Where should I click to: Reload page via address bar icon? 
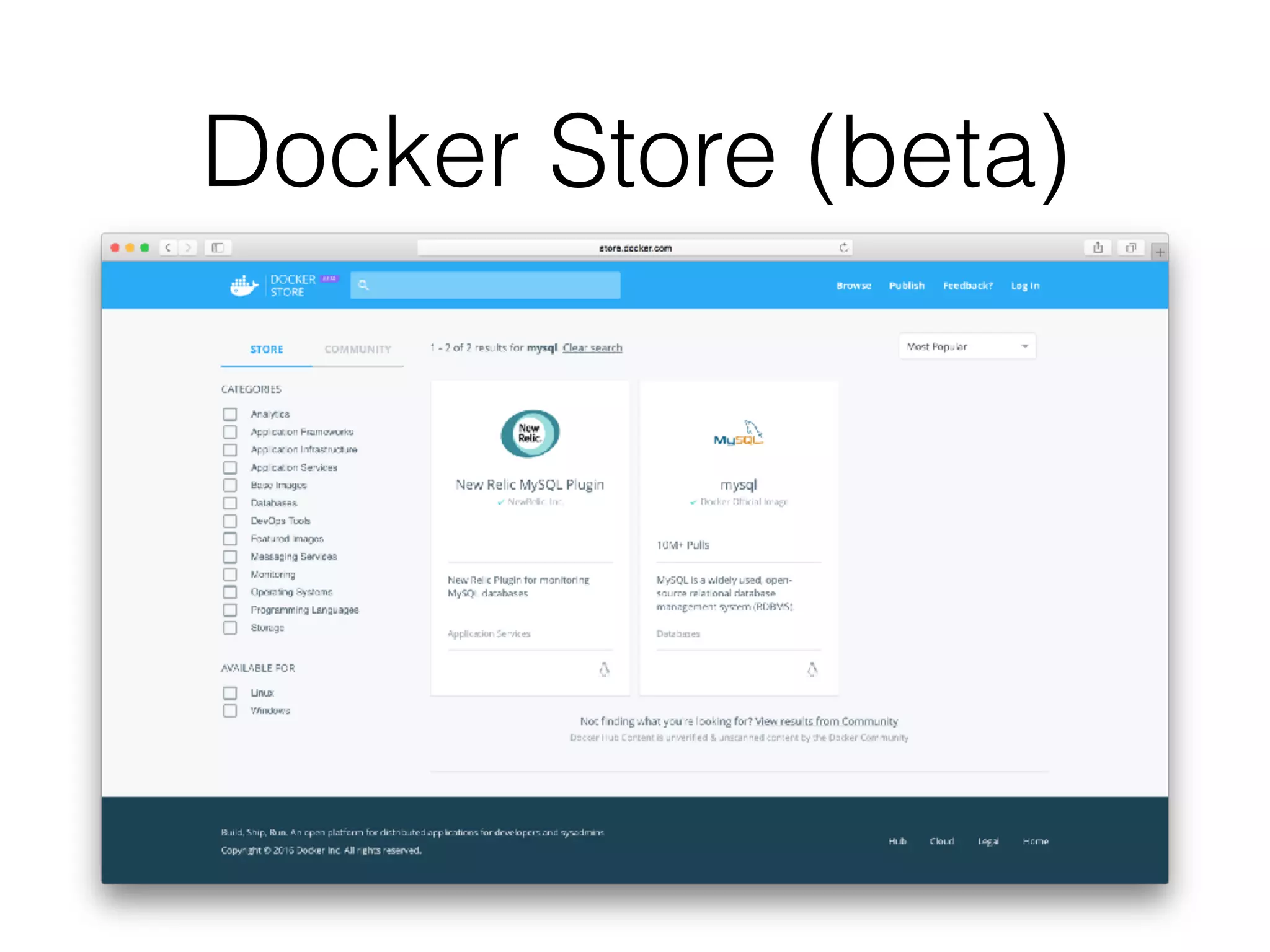[x=843, y=248]
